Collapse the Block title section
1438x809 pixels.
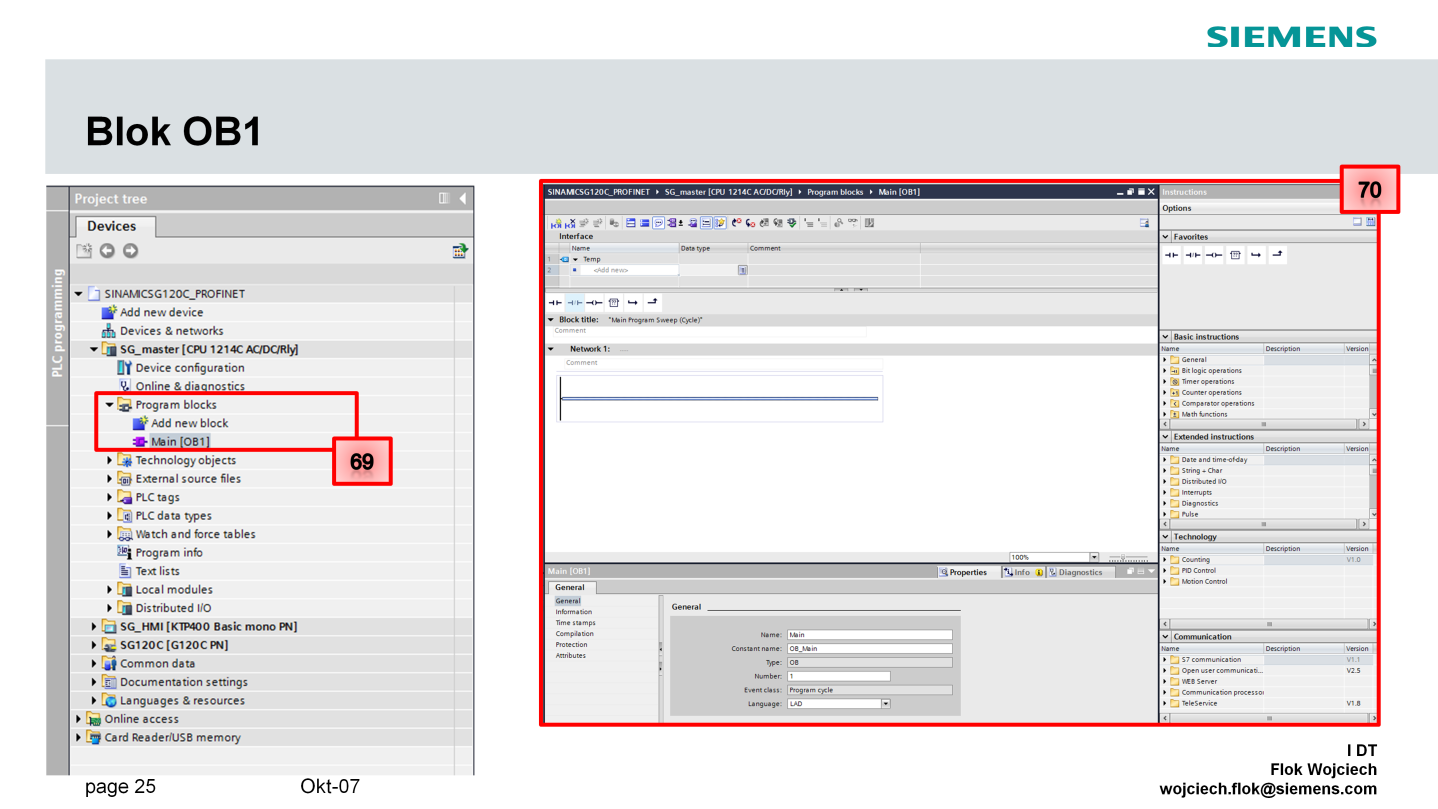point(551,320)
